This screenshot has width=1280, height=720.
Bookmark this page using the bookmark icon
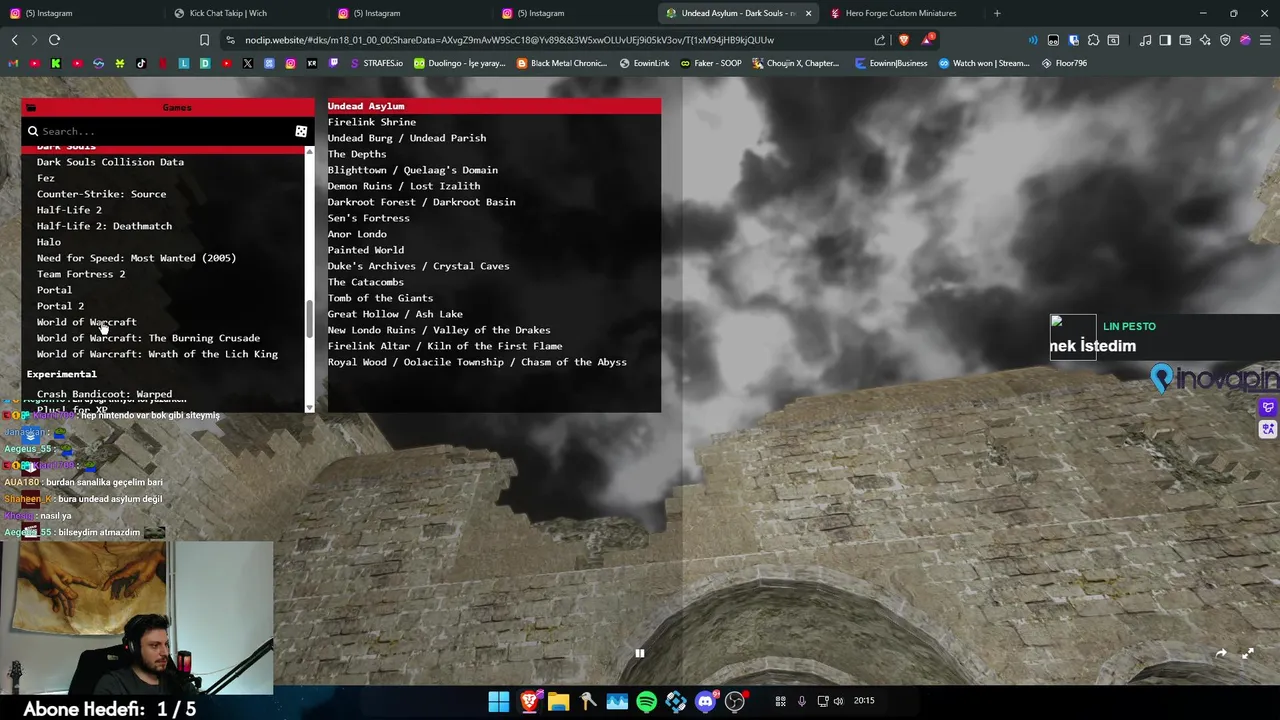click(x=204, y=40)
